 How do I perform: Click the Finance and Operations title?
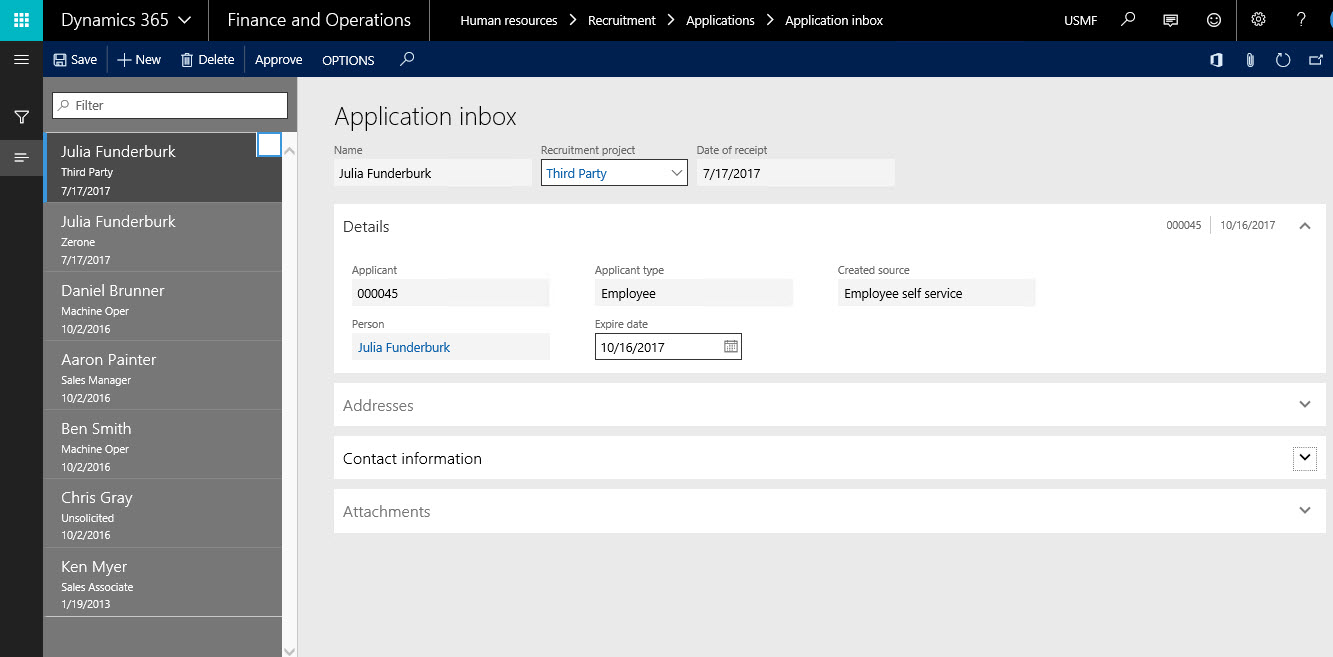[319, 20]
